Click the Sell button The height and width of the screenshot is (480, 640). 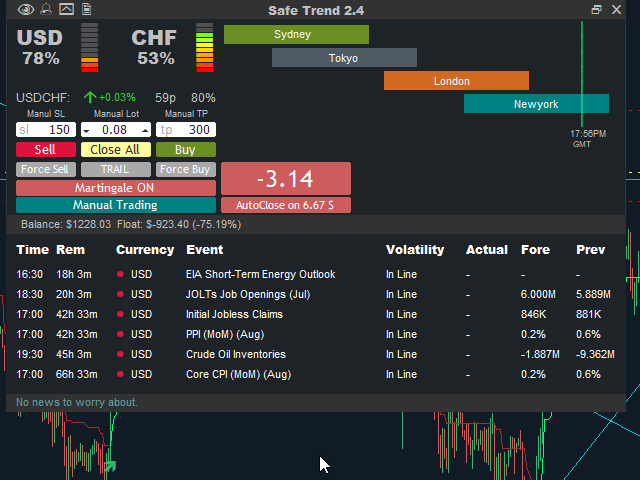[46, 149]
